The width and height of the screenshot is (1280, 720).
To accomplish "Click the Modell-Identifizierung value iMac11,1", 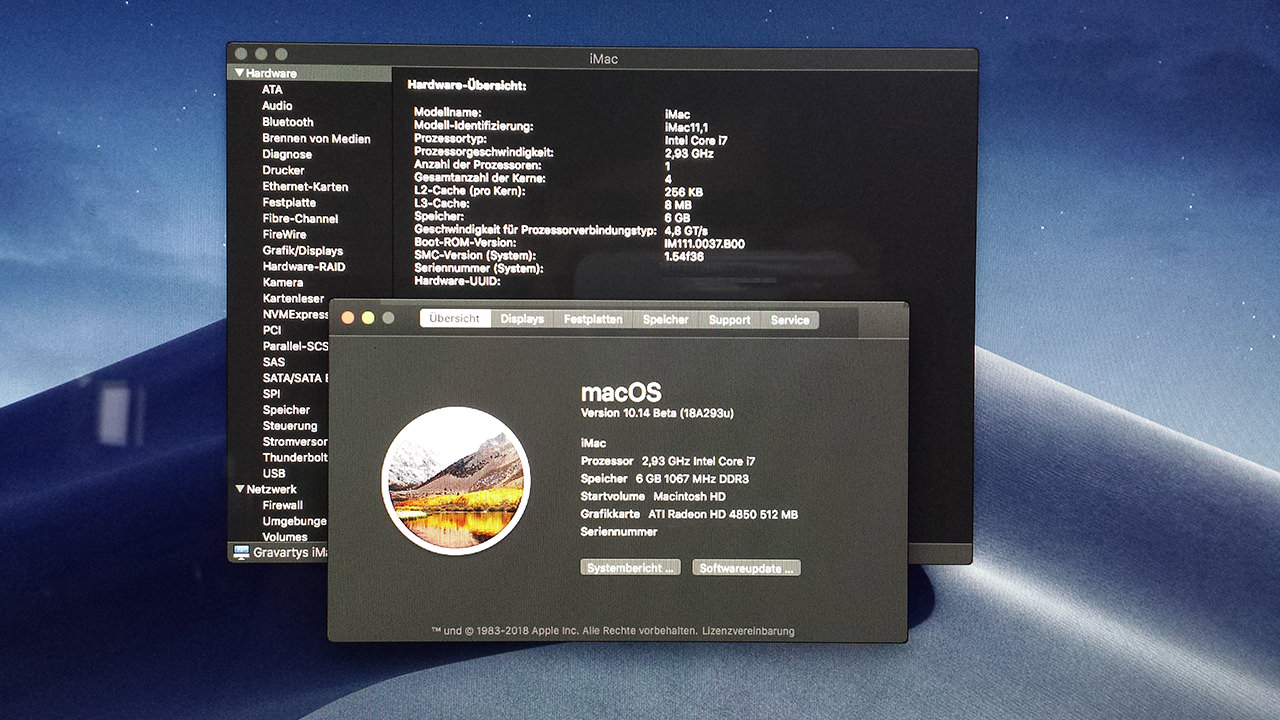I will click(x=686, y=127).
